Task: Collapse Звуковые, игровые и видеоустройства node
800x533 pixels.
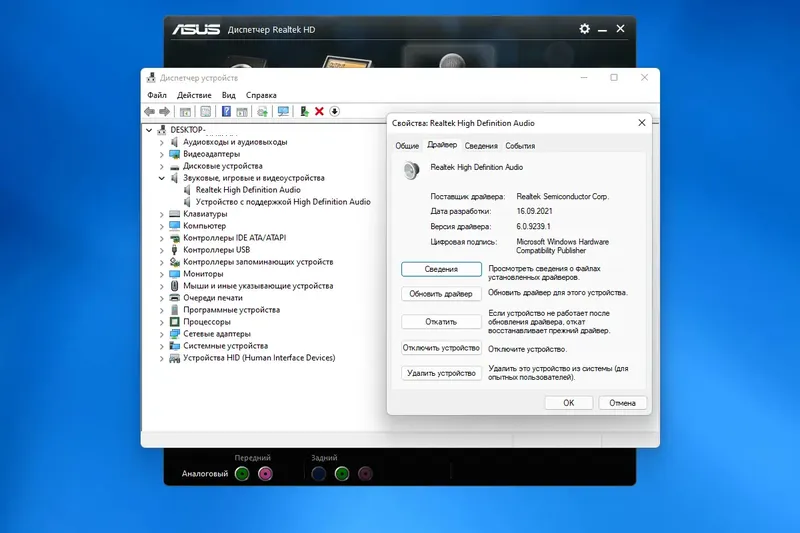Action: 162,178
